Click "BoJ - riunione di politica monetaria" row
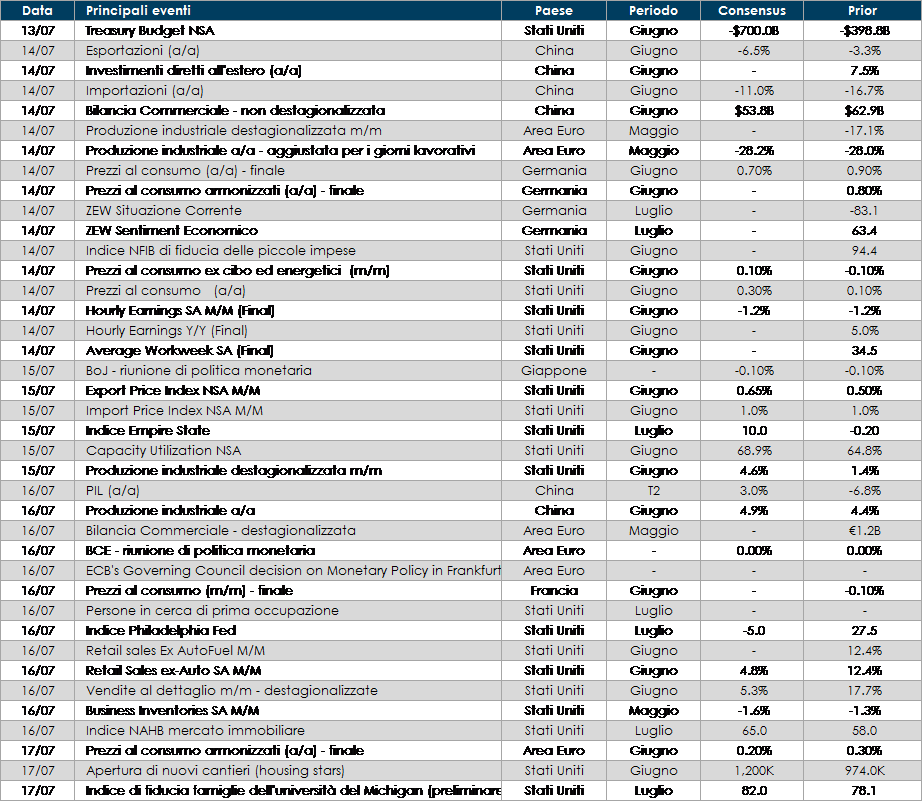This screenshot has height=802, width=923. (198, 371)
